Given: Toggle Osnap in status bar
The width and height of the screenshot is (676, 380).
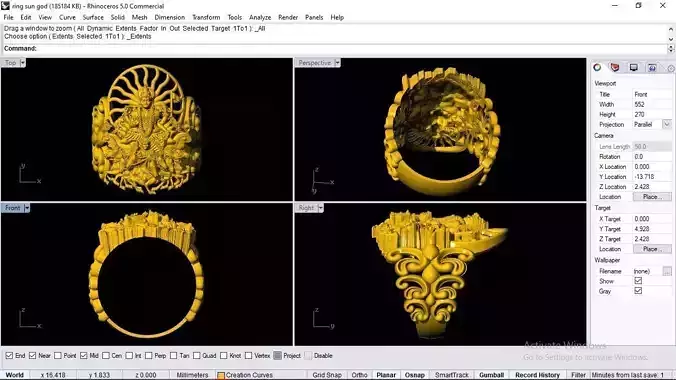Looking at the screenshot, I should pyautogui.click(x=414, y=375).
